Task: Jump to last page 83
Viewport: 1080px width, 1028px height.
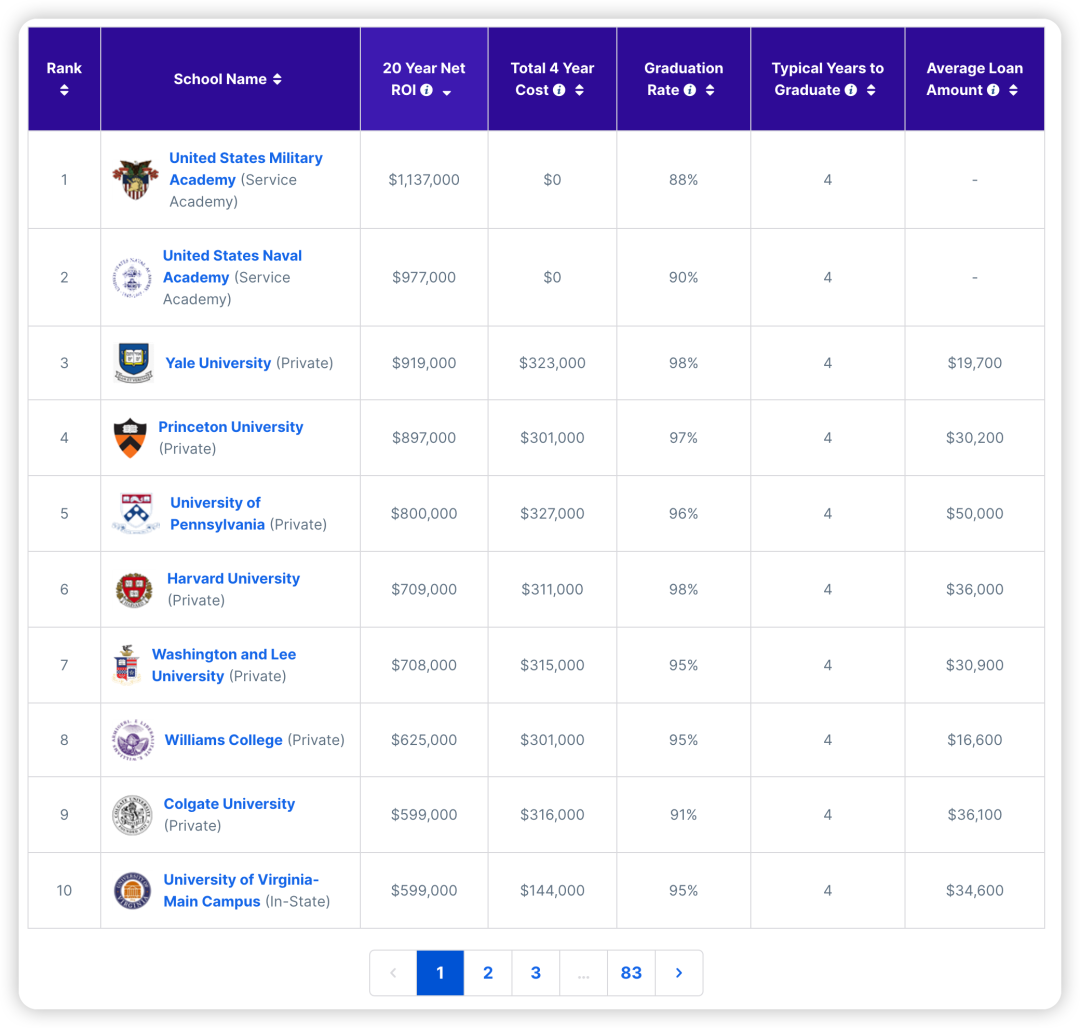Action: 632,973
